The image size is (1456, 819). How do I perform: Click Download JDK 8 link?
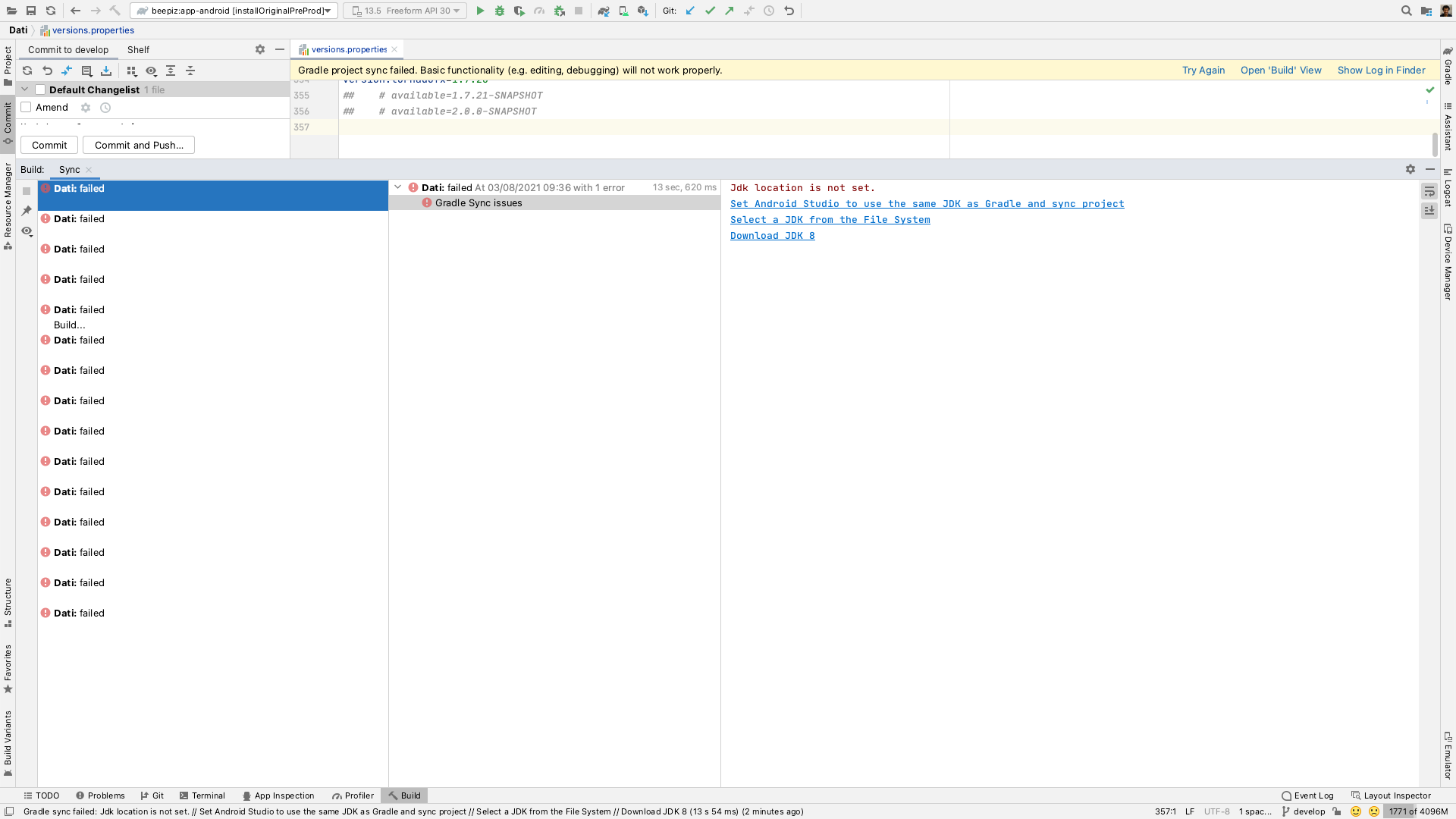point(772,236)
